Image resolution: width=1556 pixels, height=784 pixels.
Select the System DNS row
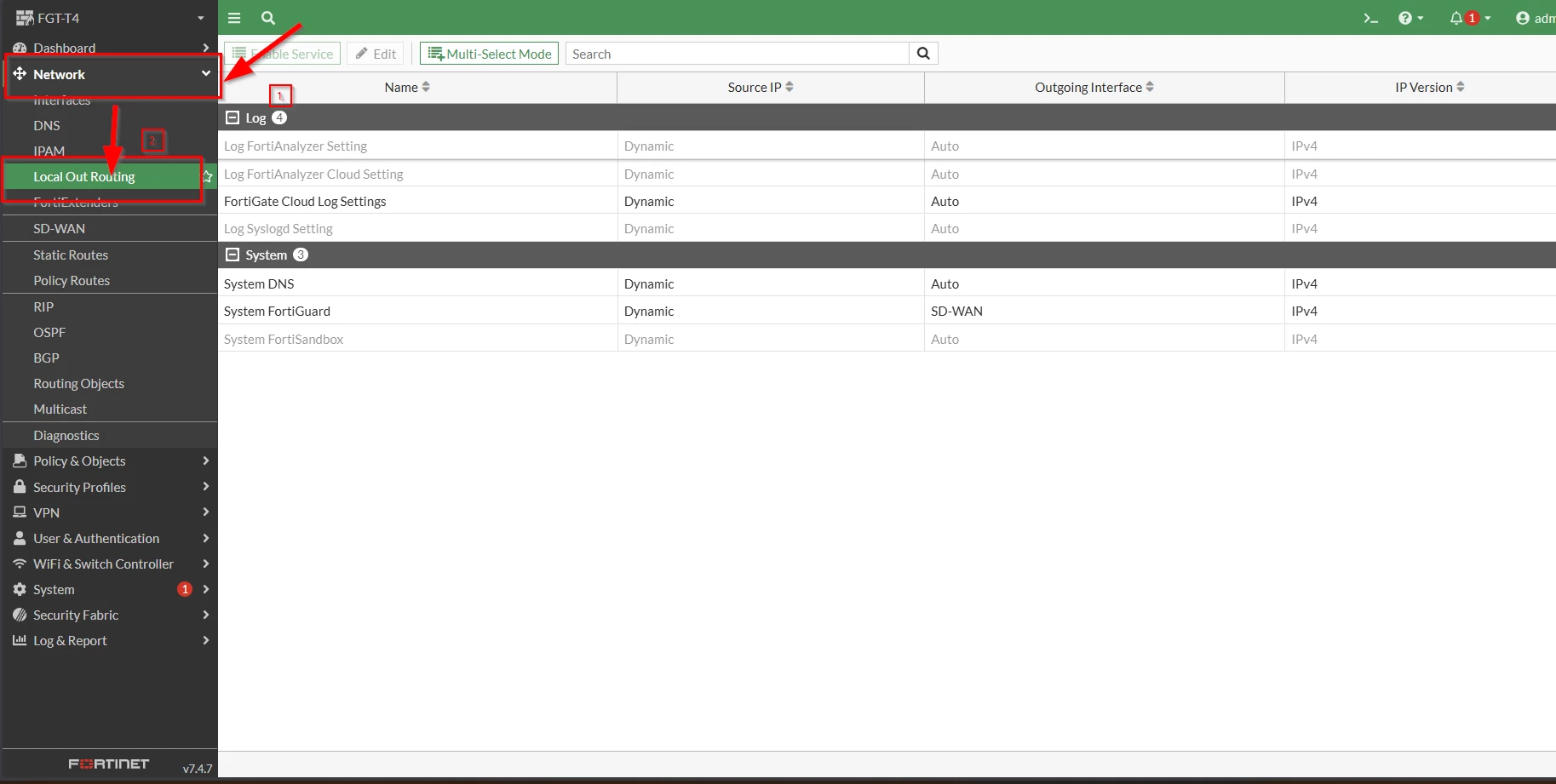tap(887, 283)
